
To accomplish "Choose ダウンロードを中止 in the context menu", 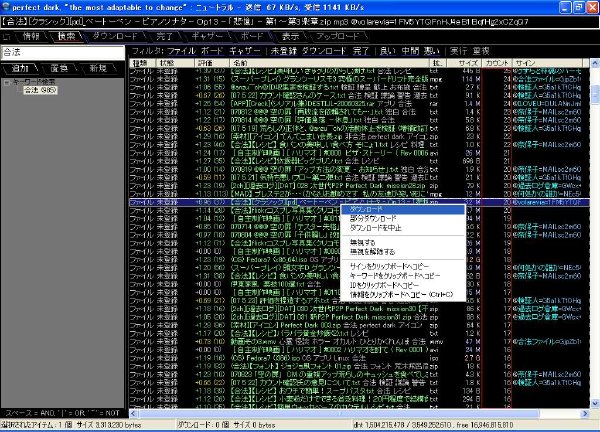I will click(403, 228).
